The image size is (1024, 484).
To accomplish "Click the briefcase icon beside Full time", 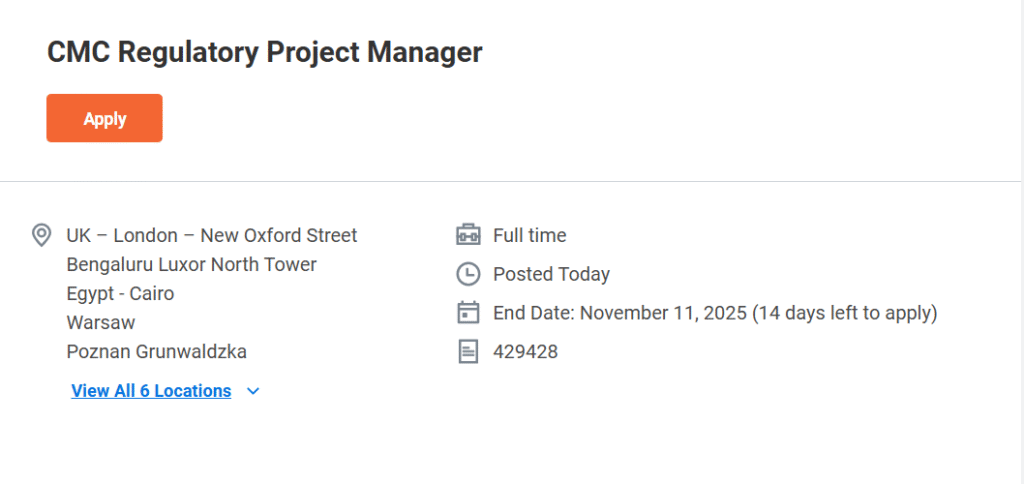I will (468, 236).
